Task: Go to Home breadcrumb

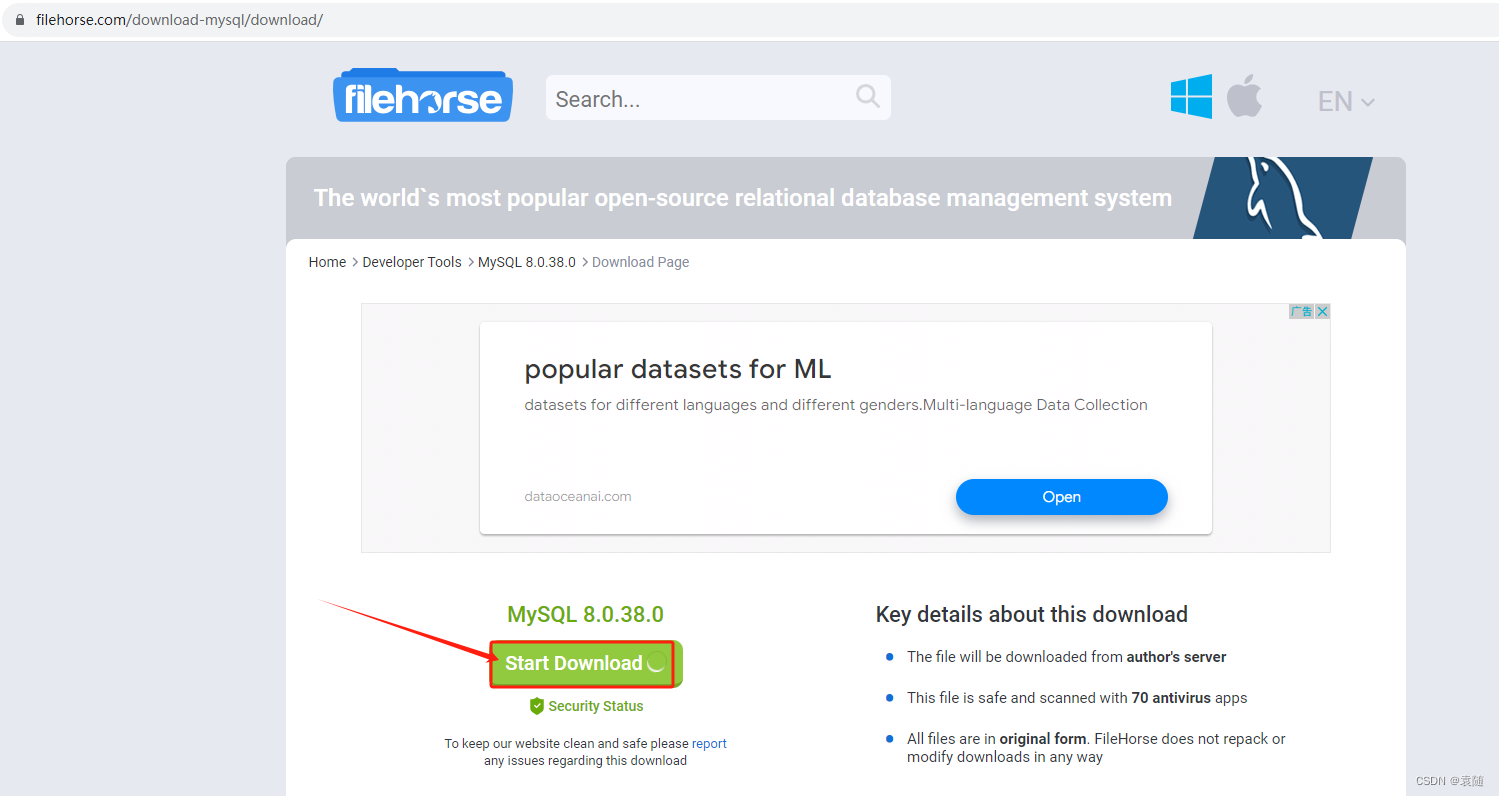Action: point(327,262)
